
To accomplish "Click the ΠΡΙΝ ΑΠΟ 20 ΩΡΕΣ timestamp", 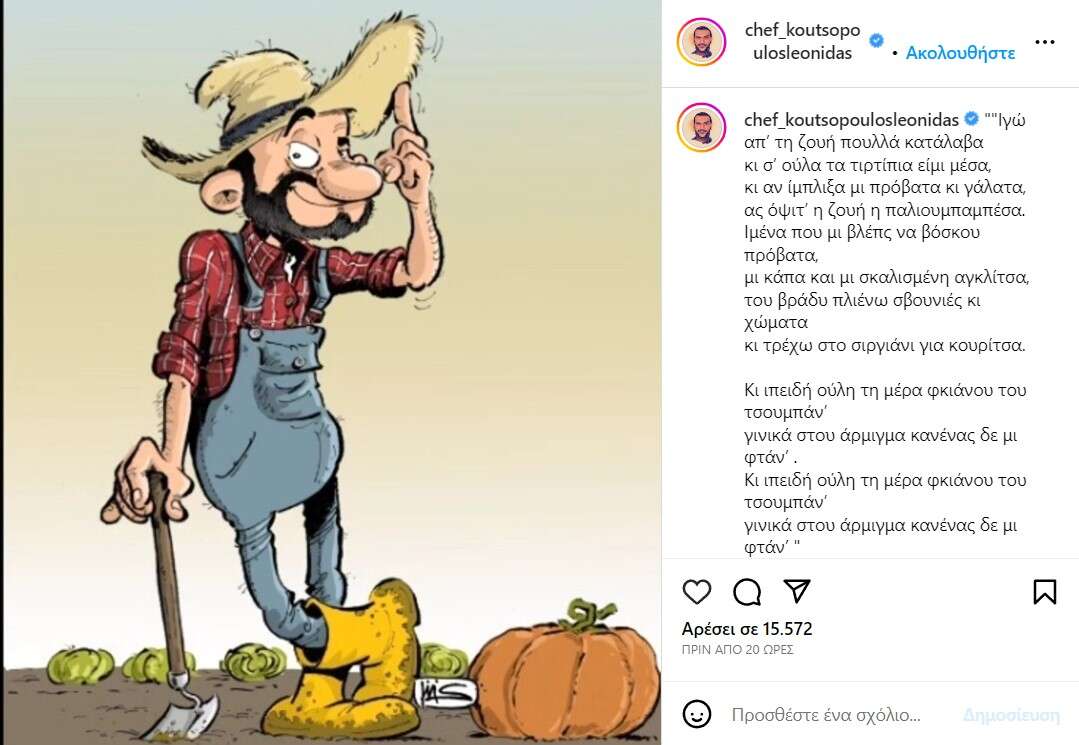I will 738,649.
